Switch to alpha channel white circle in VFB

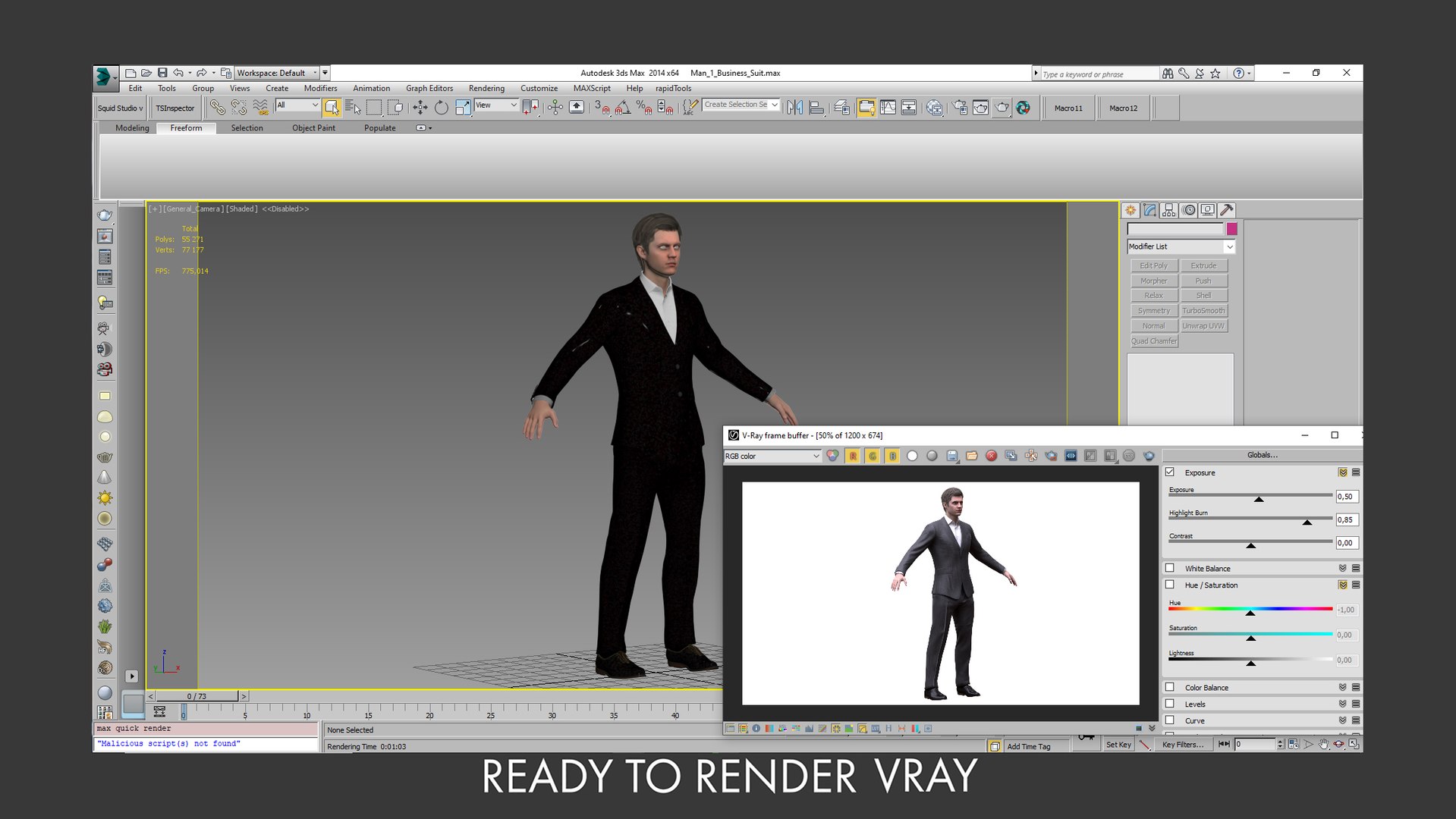912,456
